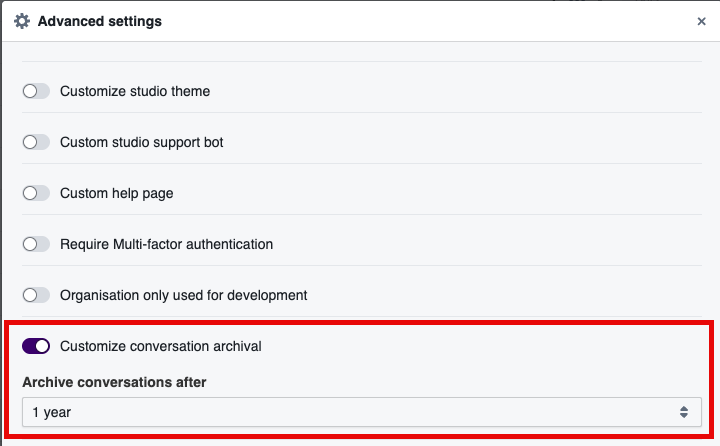Click the "Customize conversation archival" label text
This screenshot has height=446, width=720.
160,346
